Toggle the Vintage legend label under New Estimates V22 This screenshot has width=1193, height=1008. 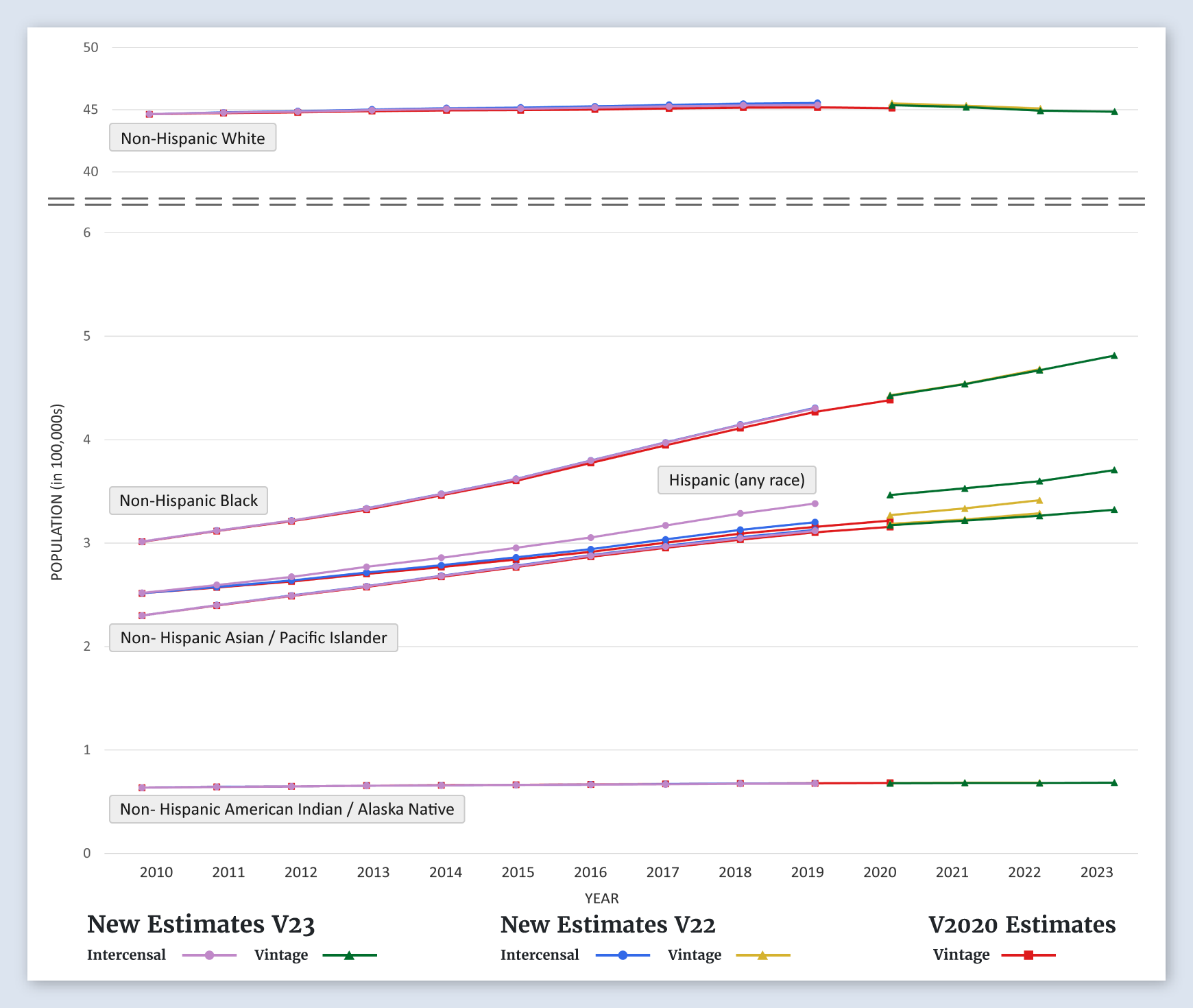pyautogui.click(x=694, y=955)
